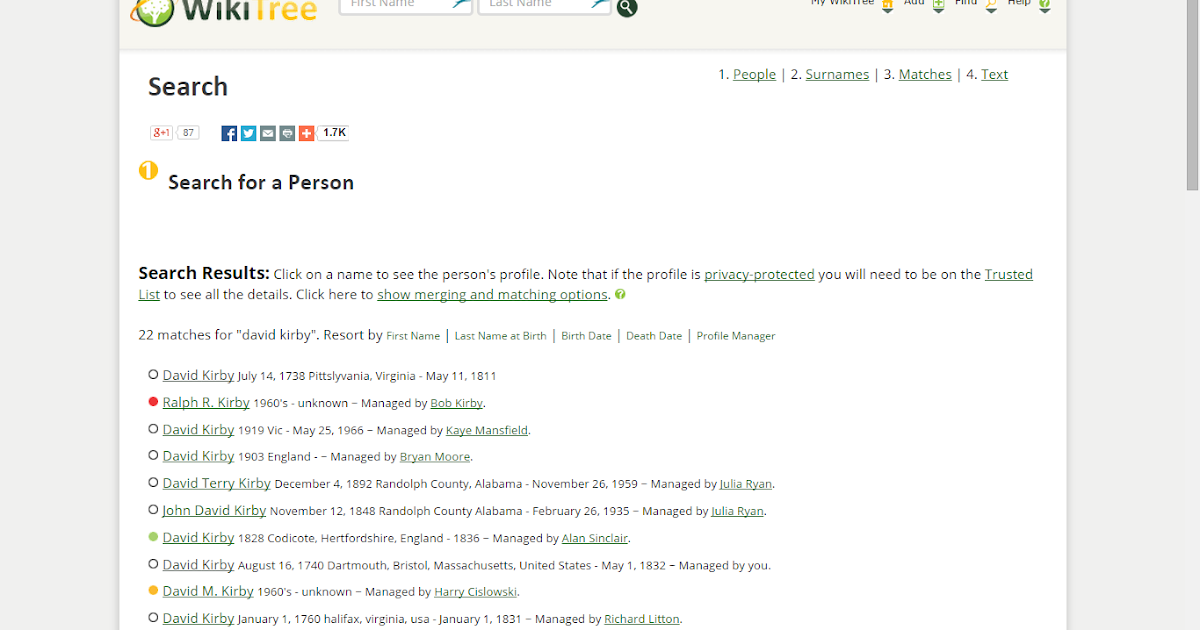Open manager Bob Kirby's profile
The image size is (1200, 630).
(x=456, y=403)
